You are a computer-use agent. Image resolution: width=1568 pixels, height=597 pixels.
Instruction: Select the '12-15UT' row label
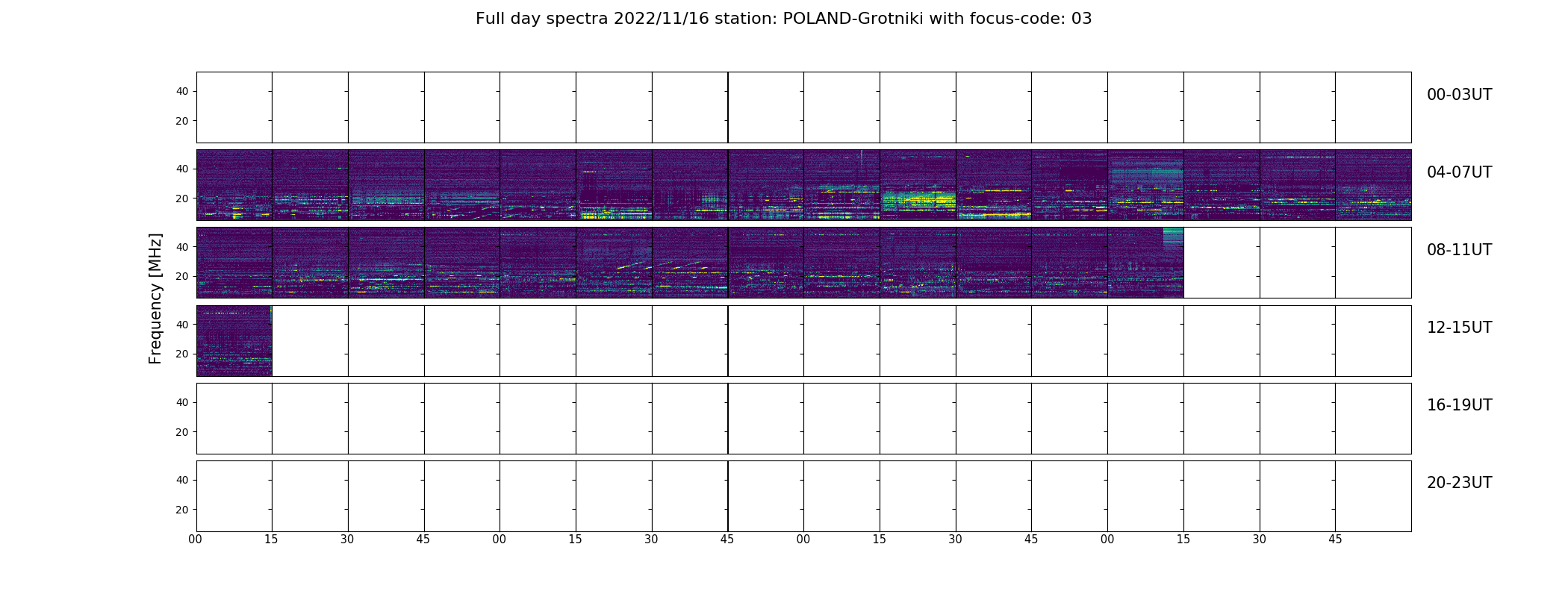pos(1459,328)
